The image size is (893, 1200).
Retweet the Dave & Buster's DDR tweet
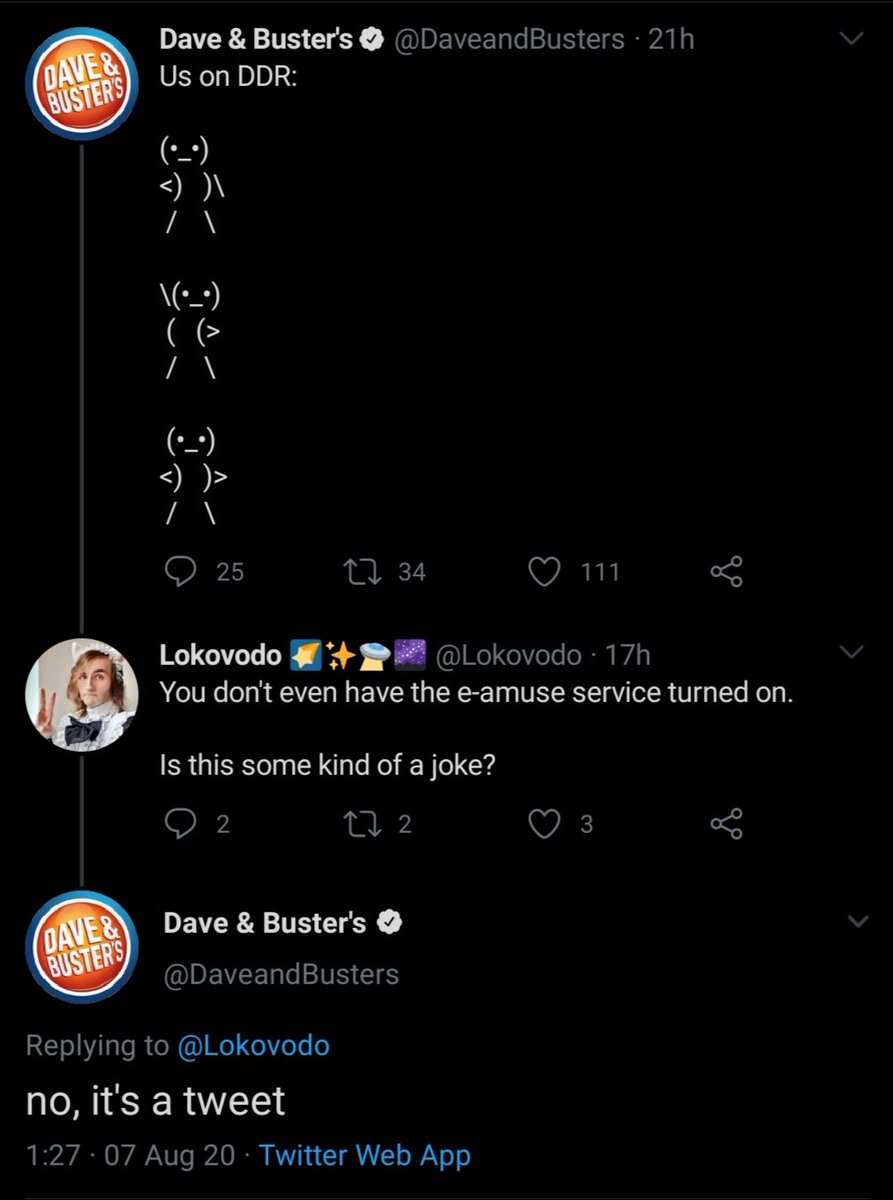pyautogui.click(x=357, y=571)
